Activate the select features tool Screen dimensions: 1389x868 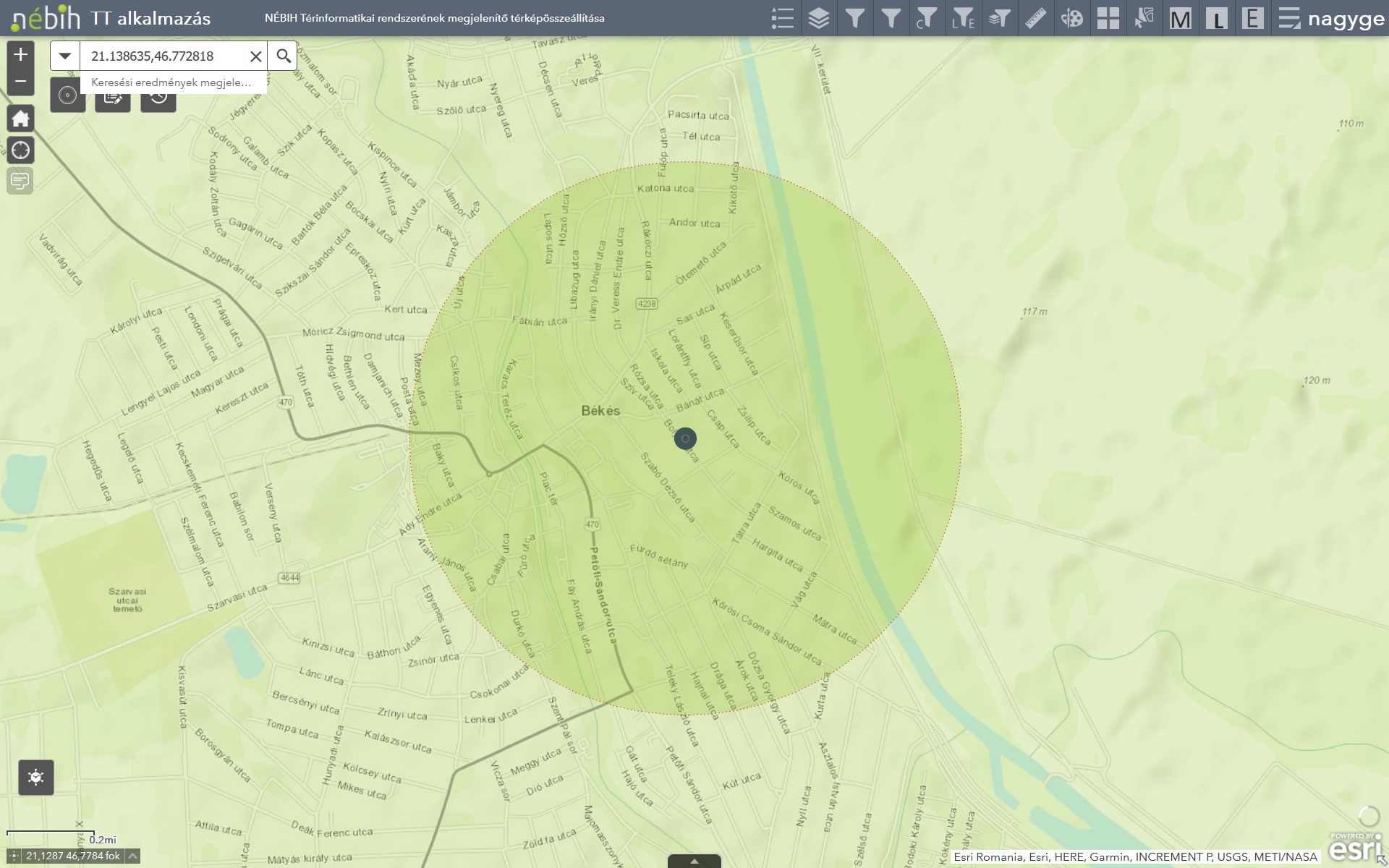1144,18
